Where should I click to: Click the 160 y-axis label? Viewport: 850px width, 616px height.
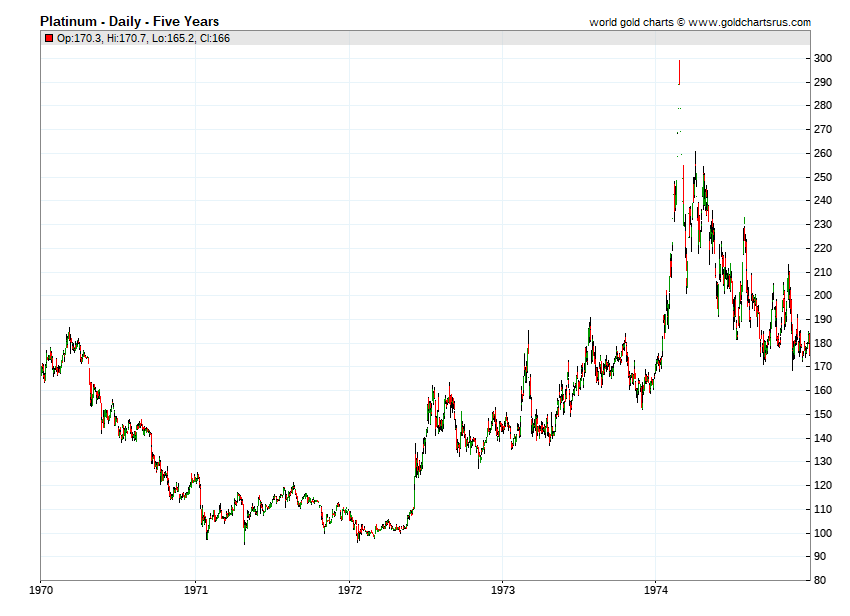[x=823, y=390]
